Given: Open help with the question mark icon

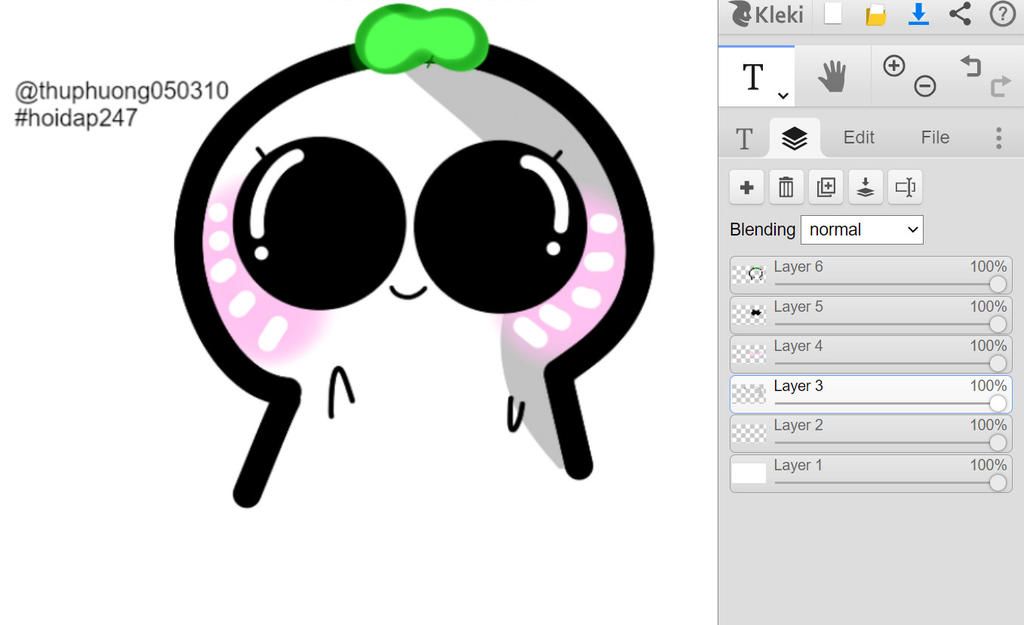Looking at the screenshot, I should click(x=1002, y=14).
